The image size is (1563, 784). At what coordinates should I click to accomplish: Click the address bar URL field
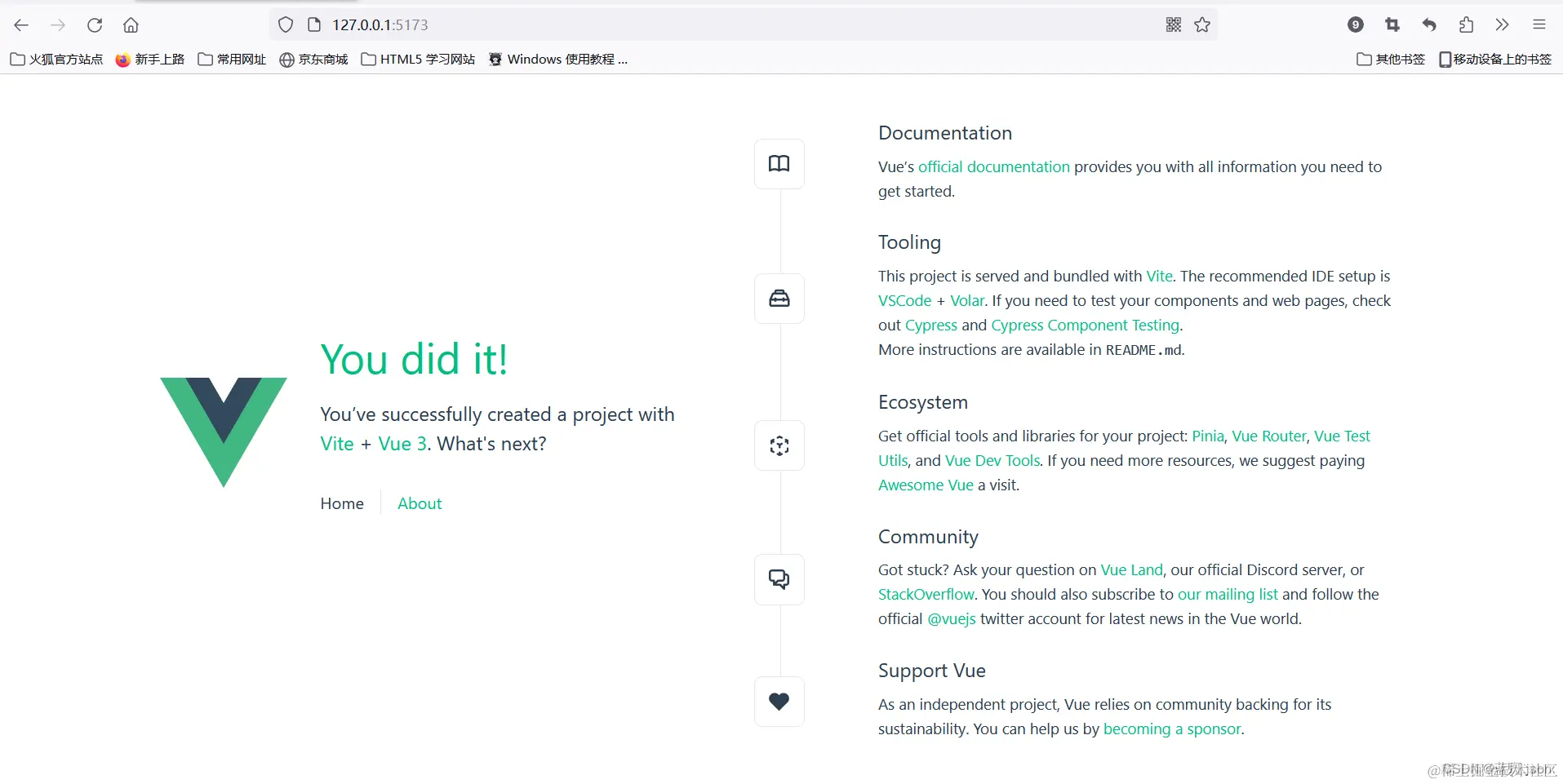point(743,25)
